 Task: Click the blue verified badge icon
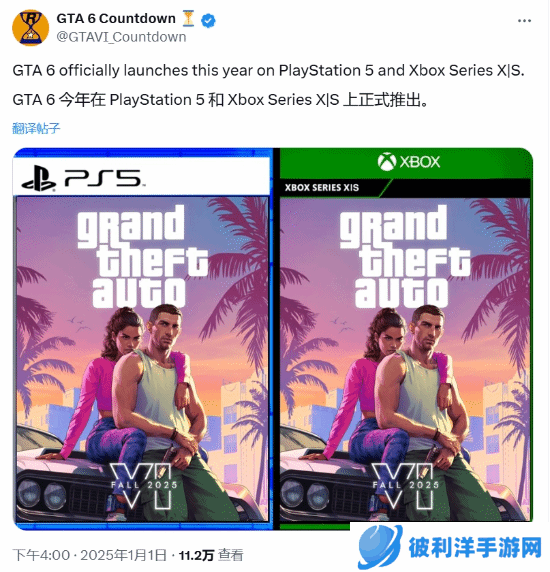pos(208,20)
